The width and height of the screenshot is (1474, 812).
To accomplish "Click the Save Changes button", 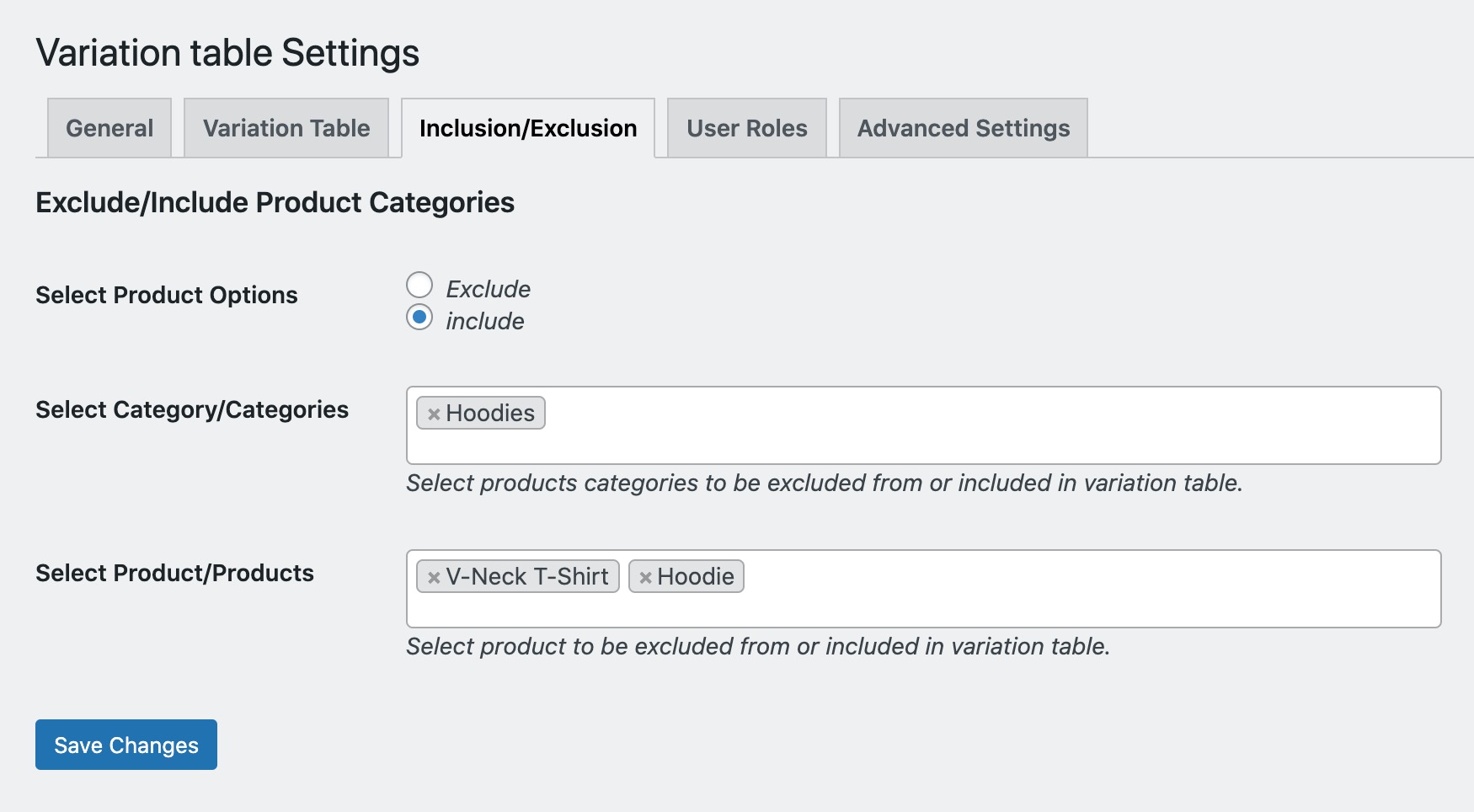I will pyautogui.click(x=126, y=745).
